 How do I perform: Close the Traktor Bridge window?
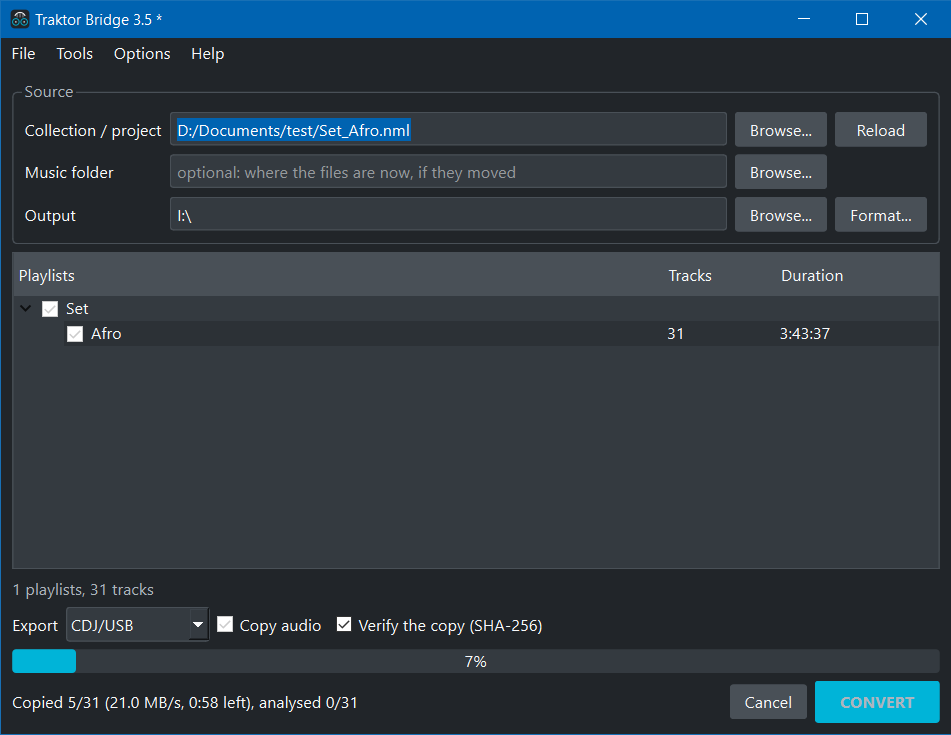click(x=920, y=19)
